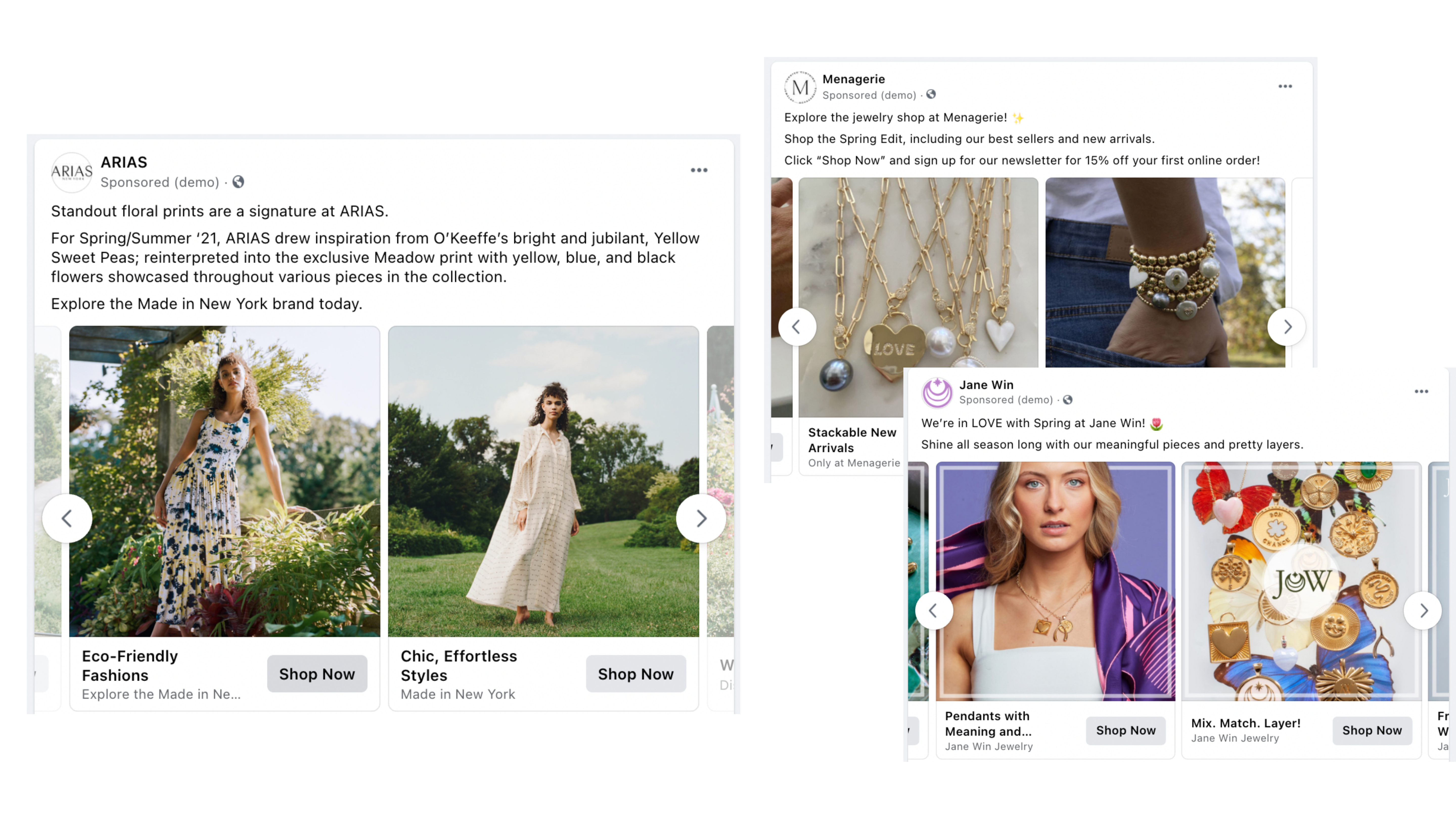Go to previous Menagerie carousel card
Viewport: 1456px width, 819px height.
797,327
